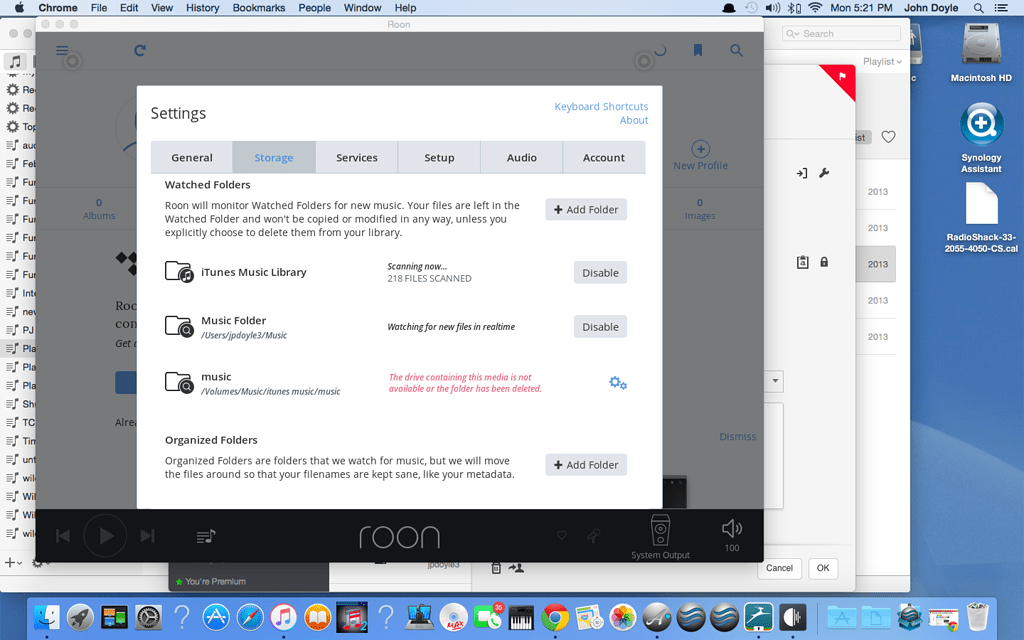Switch to the Services settings tab
1024x640 pixels.
click(x=356, y=157)
